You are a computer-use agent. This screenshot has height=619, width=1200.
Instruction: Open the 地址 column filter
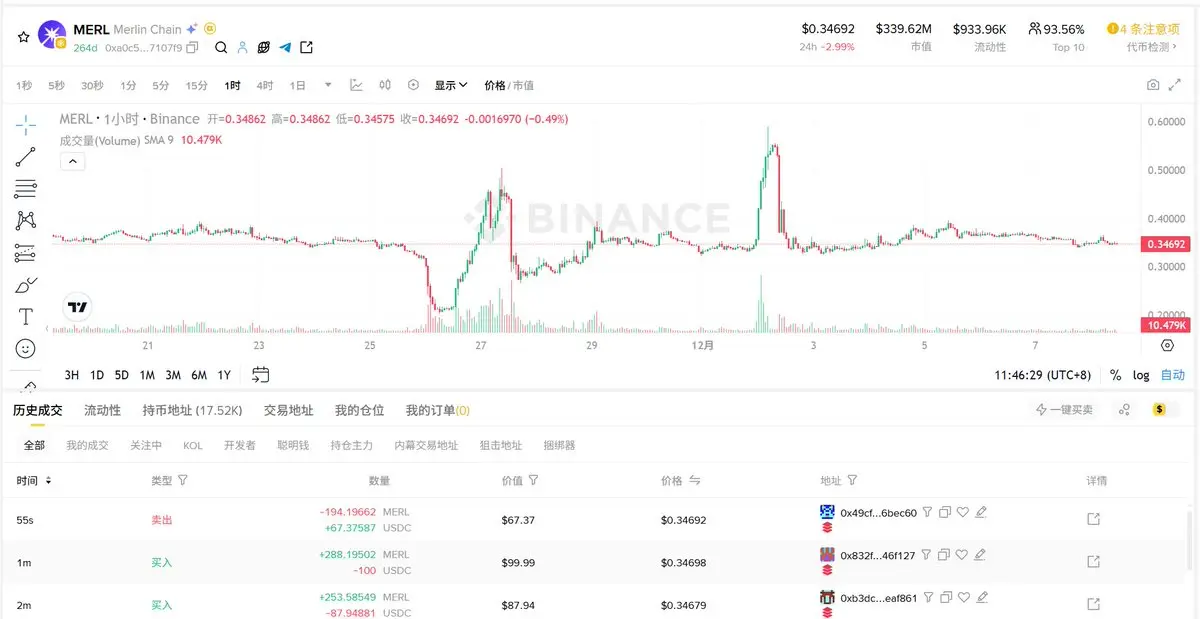pos(852,481)
